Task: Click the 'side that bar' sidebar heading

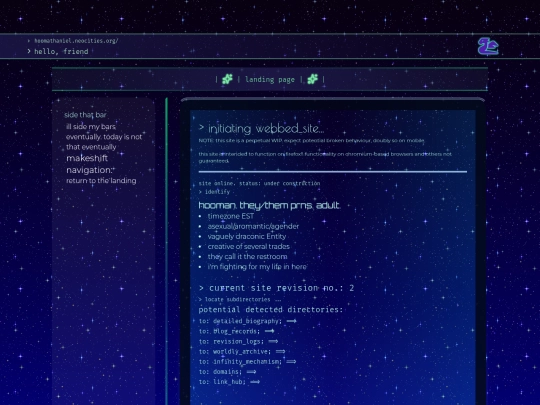Action: coord(85,115)
